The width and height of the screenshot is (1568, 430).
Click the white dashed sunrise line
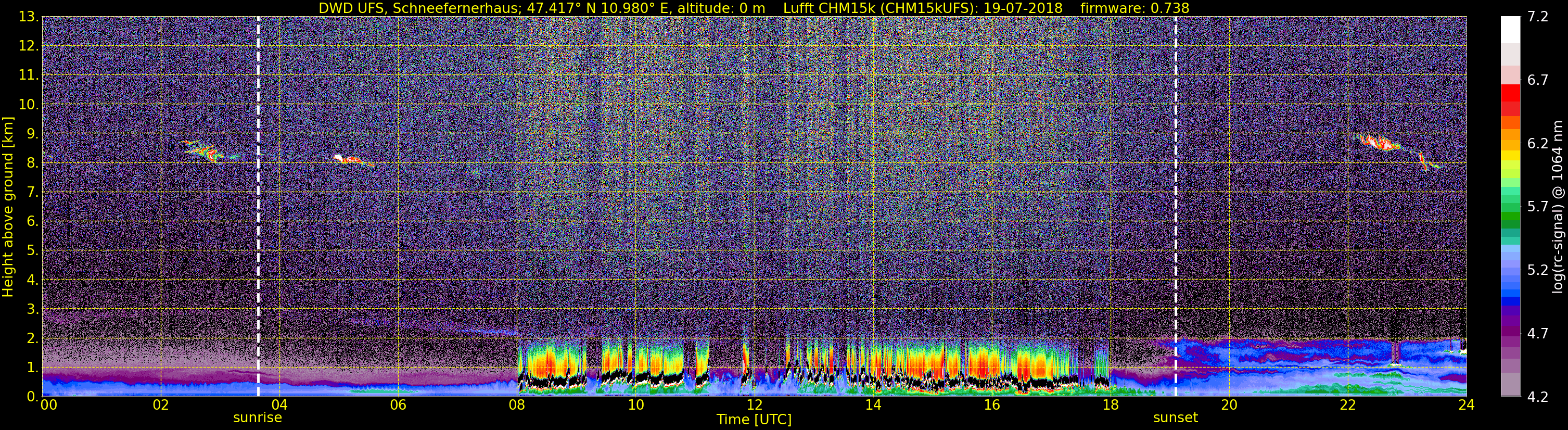tap(258, 207)
